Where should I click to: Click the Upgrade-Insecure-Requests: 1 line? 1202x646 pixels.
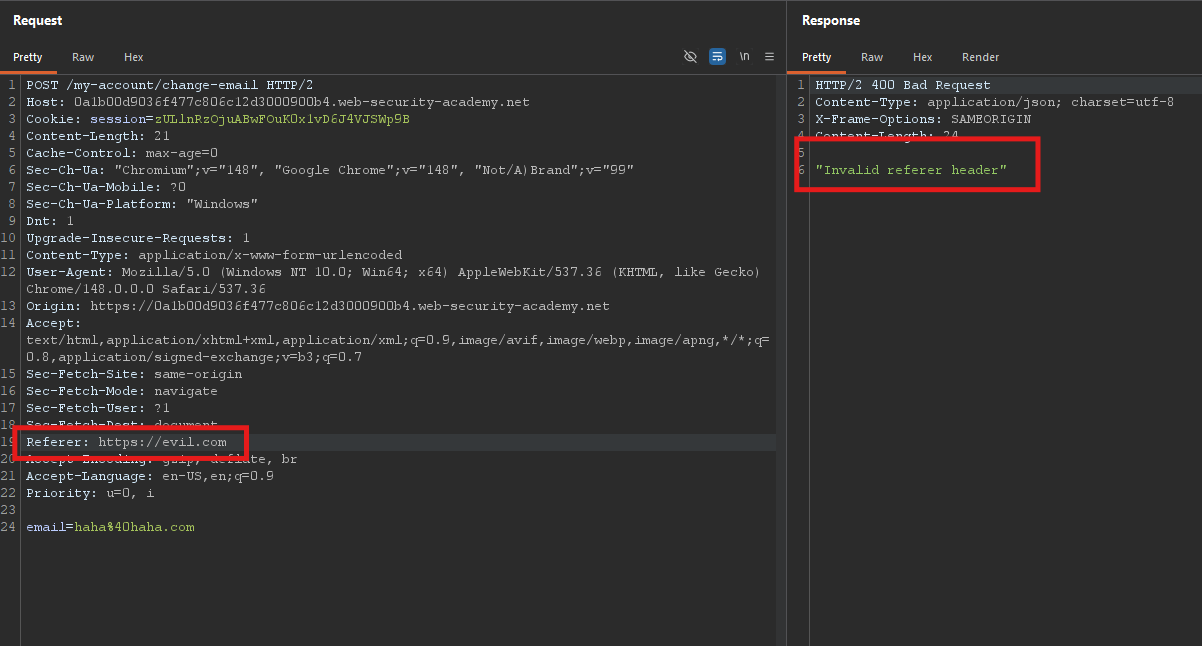[138, 238]
